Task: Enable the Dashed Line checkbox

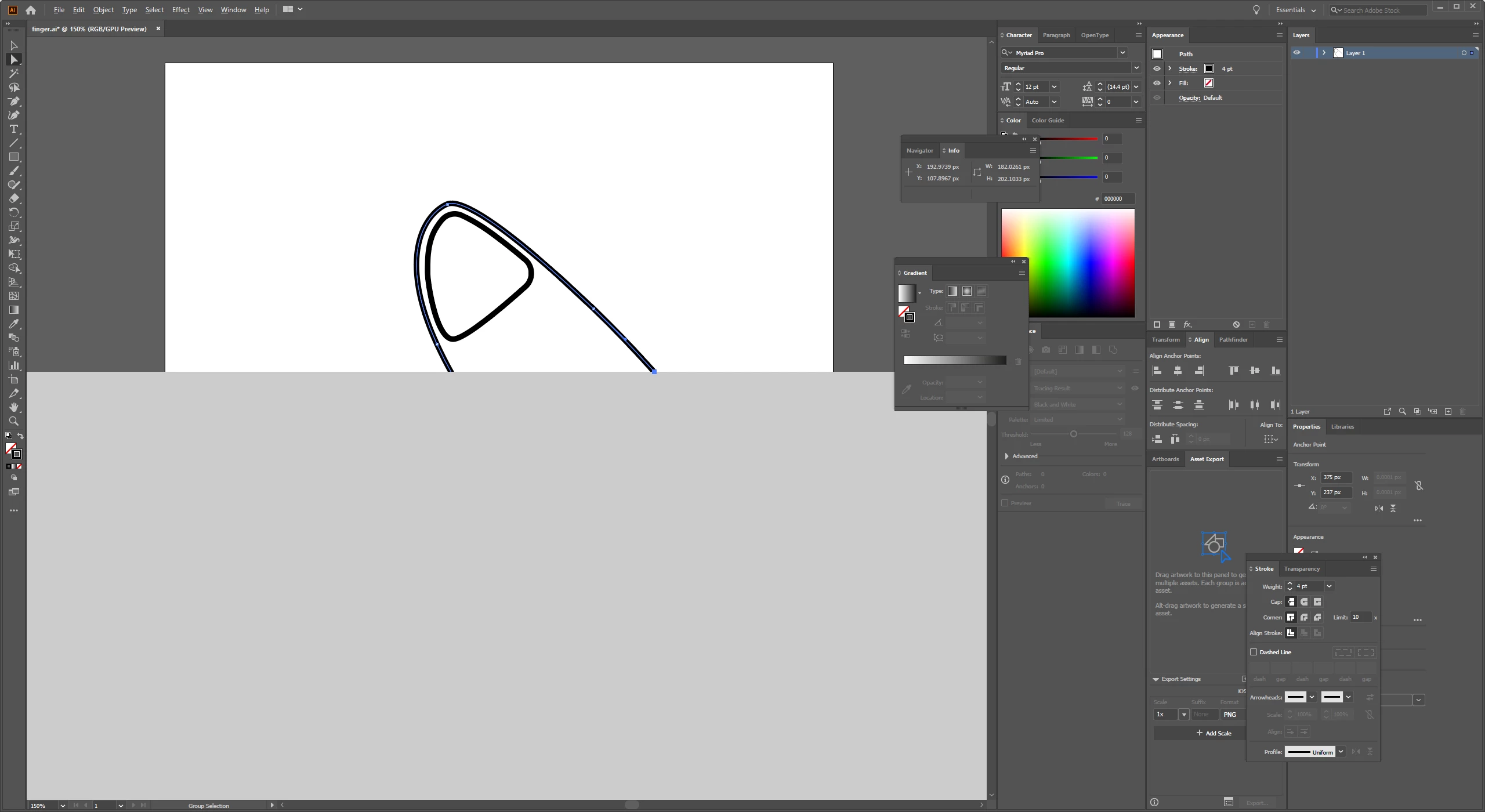Action: [x=1254, y=652]
